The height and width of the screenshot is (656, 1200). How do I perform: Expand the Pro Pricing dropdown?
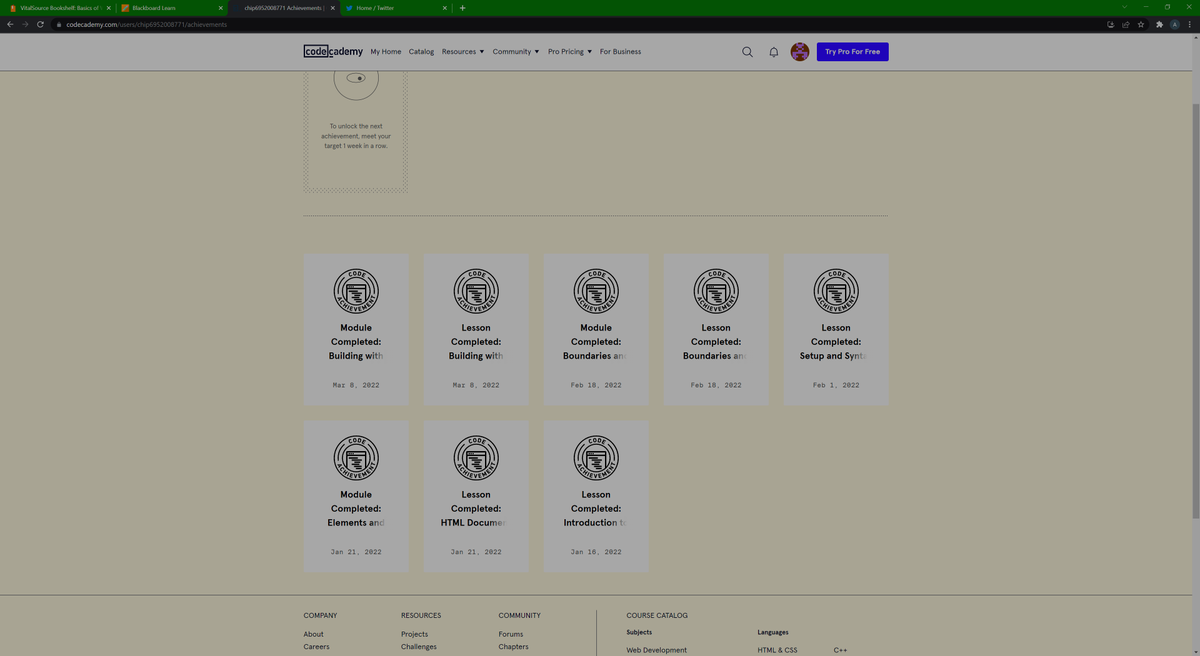coord(570,52)
